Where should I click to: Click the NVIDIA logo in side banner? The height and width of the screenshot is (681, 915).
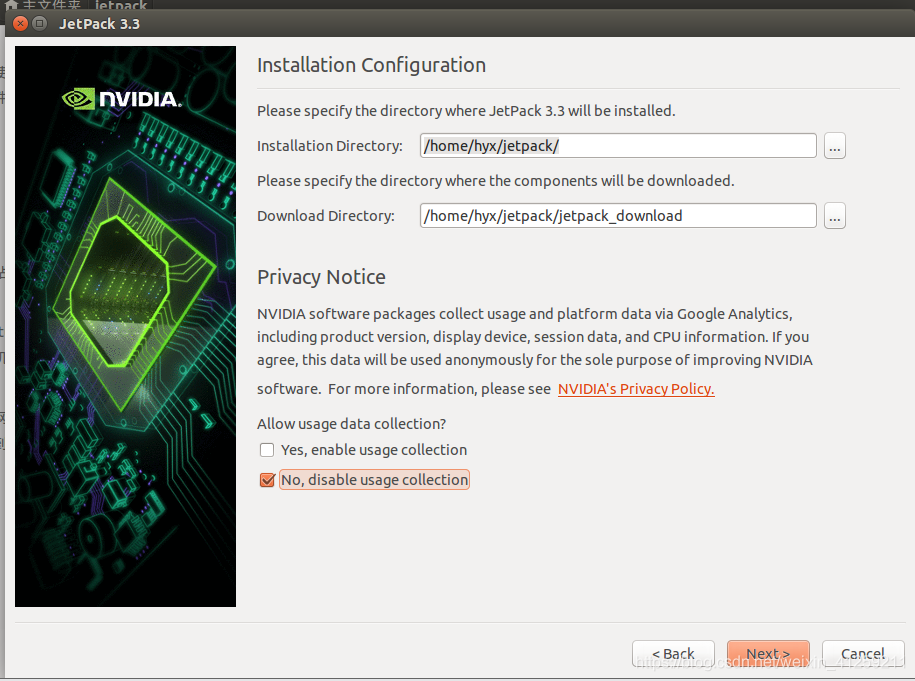[122, 98]
